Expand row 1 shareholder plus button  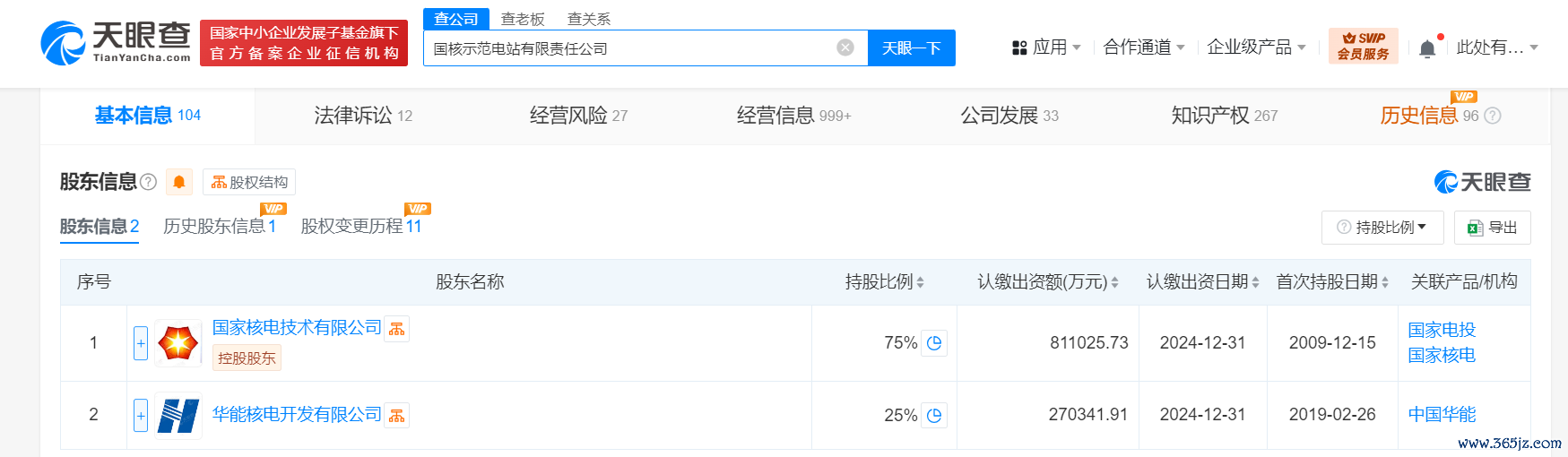point(141,343)
